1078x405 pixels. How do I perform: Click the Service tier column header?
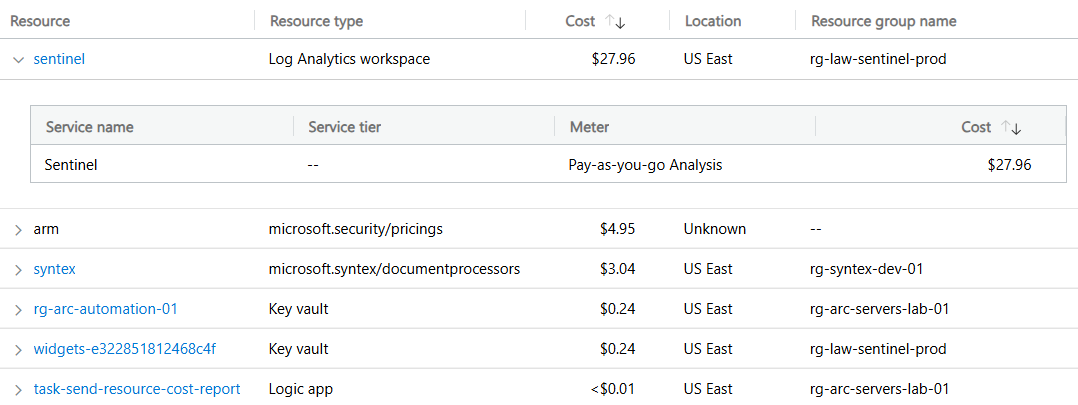(344, 127)
